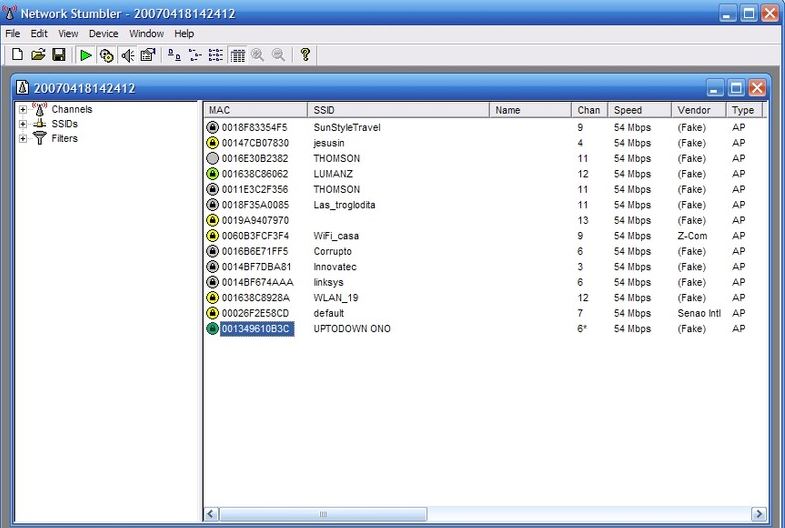Click document icon in 20070418142412 title bar

pos(22,88)
